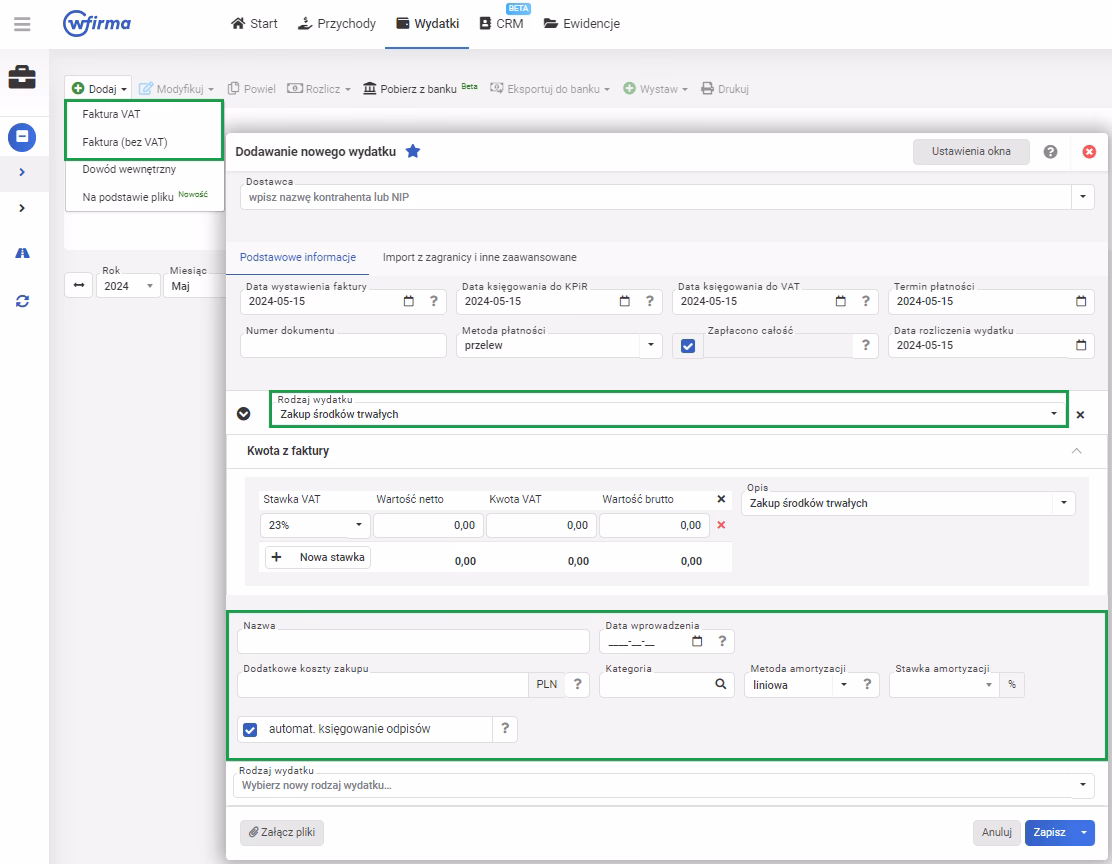
Task: Open the Stawka VAT 23% dropdown
Action: [358, 525]
